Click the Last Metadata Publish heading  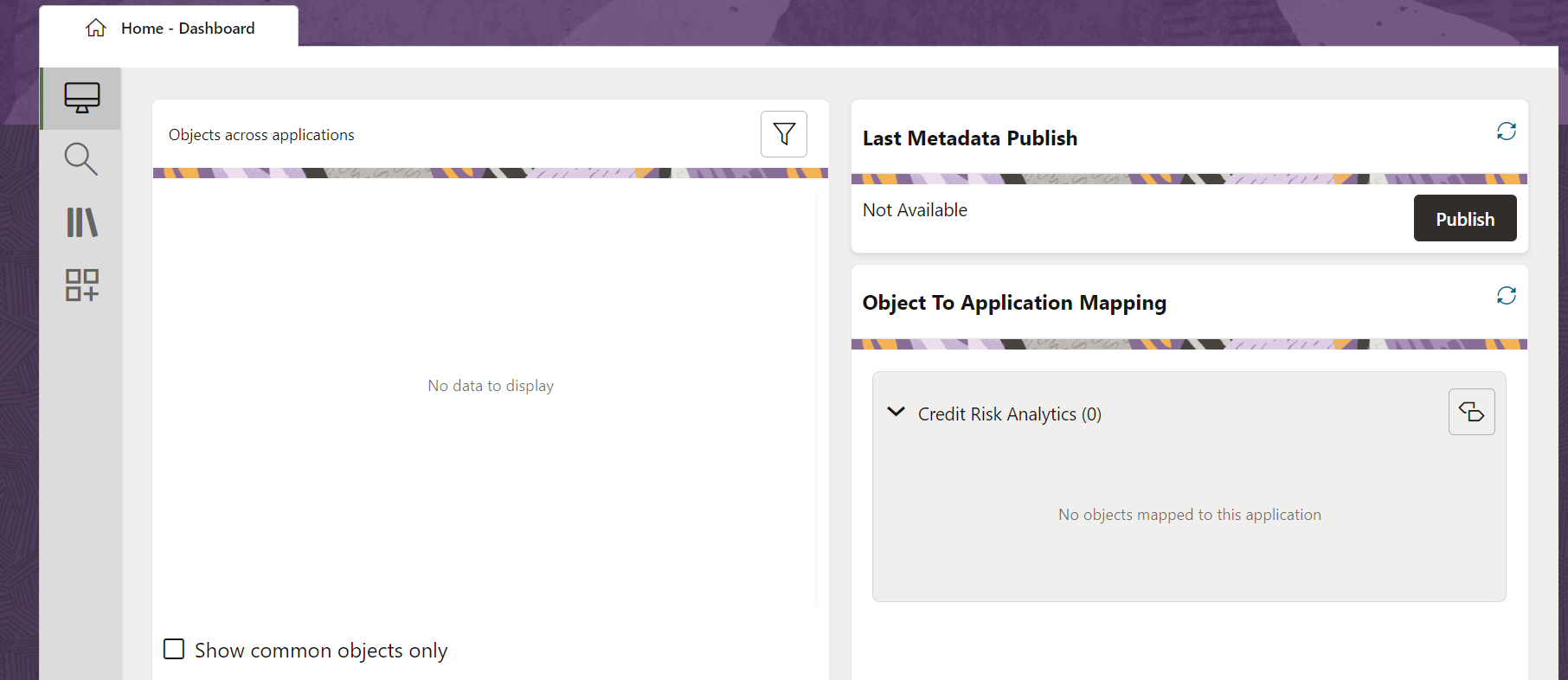(x=970, y=138)
